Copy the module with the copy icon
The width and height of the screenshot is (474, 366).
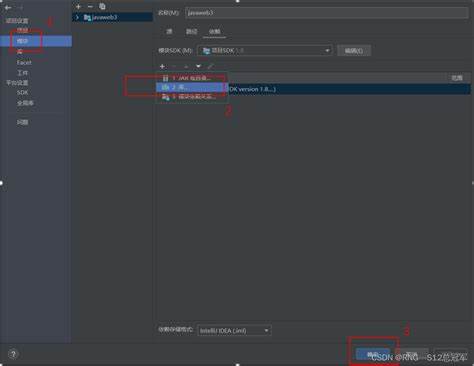pyautogui.click(x=102, y=6)
